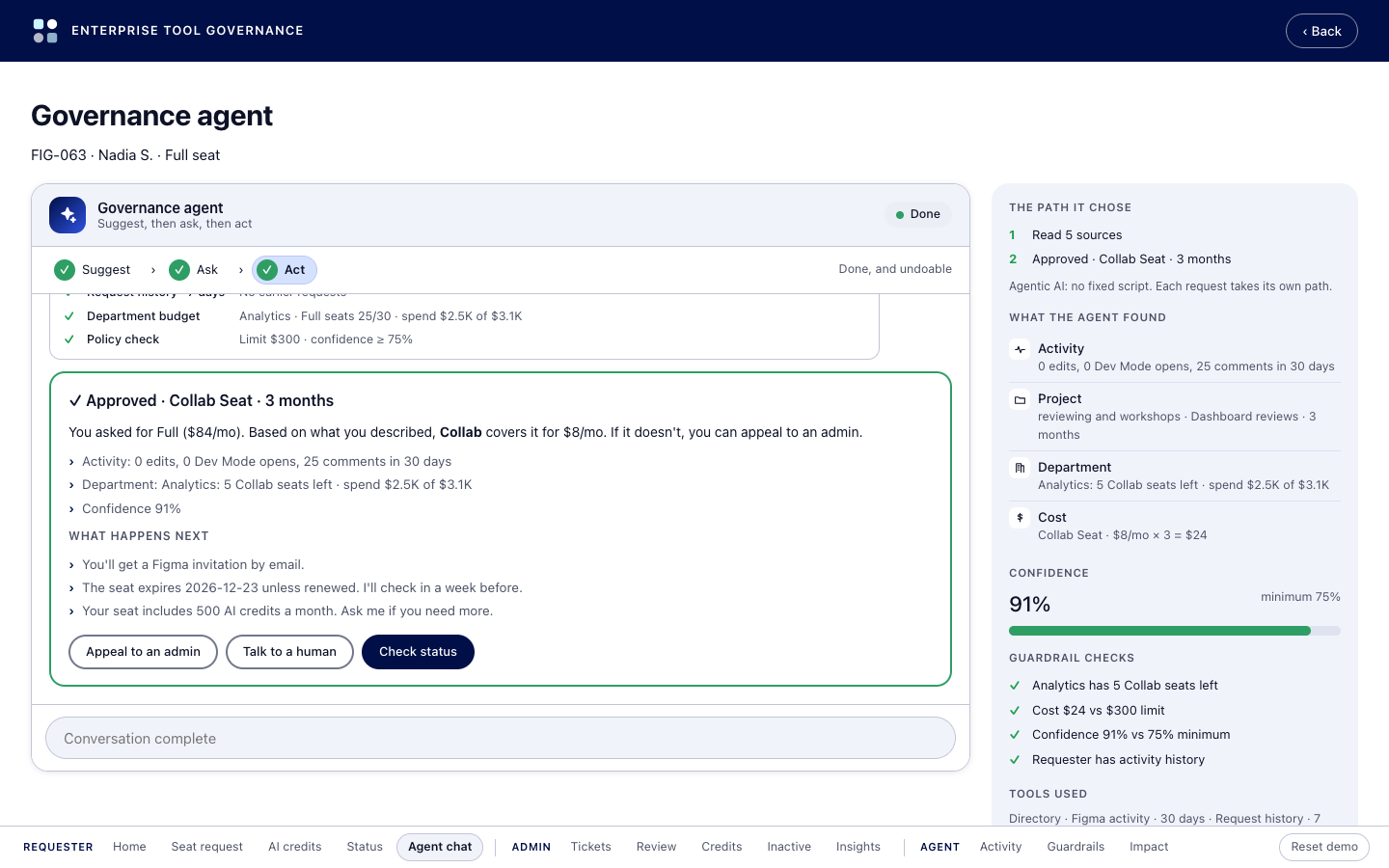Click the Conversation complete input field
Screen dimensions: 1389x868
point(501,739)
